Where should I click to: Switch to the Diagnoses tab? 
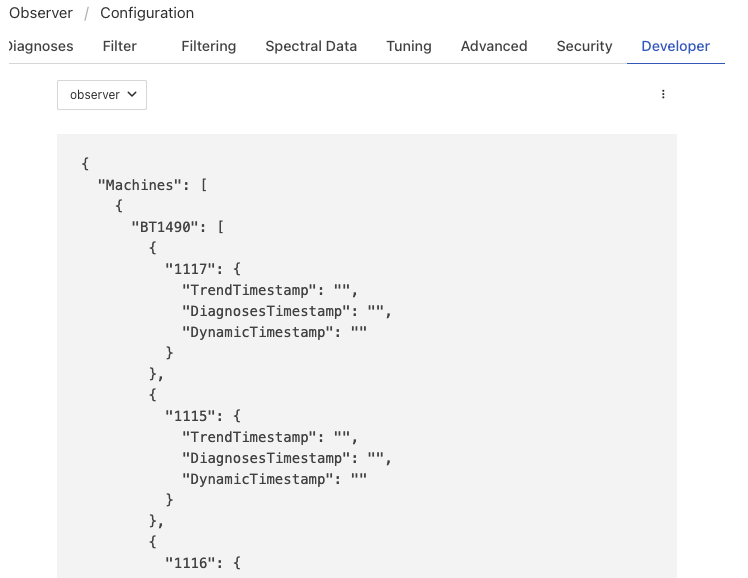(40, 46)
